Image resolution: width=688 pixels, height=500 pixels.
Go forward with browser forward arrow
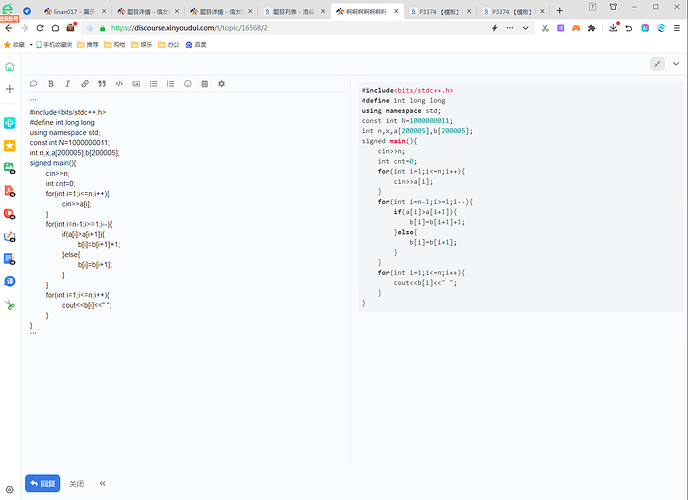(24, 28)
